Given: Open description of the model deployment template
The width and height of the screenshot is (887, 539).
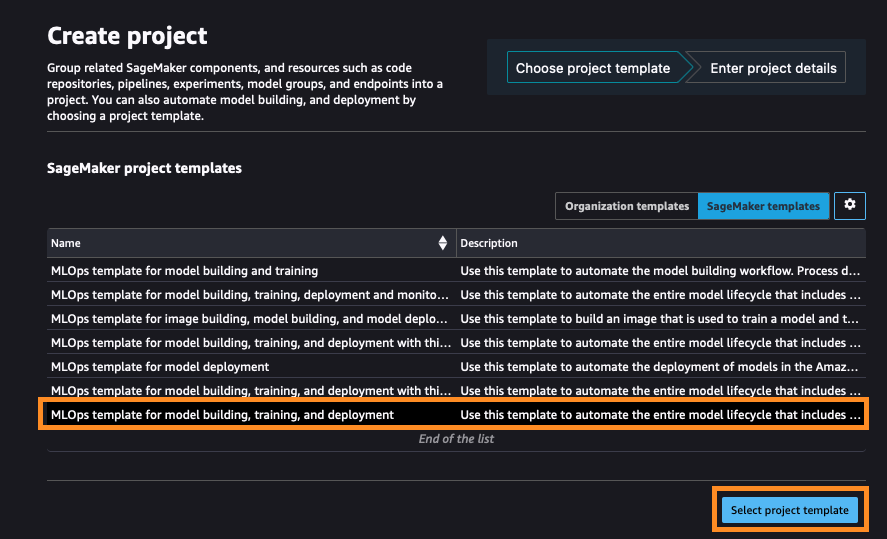Looking at the screenshot, I should click(659, 366).
